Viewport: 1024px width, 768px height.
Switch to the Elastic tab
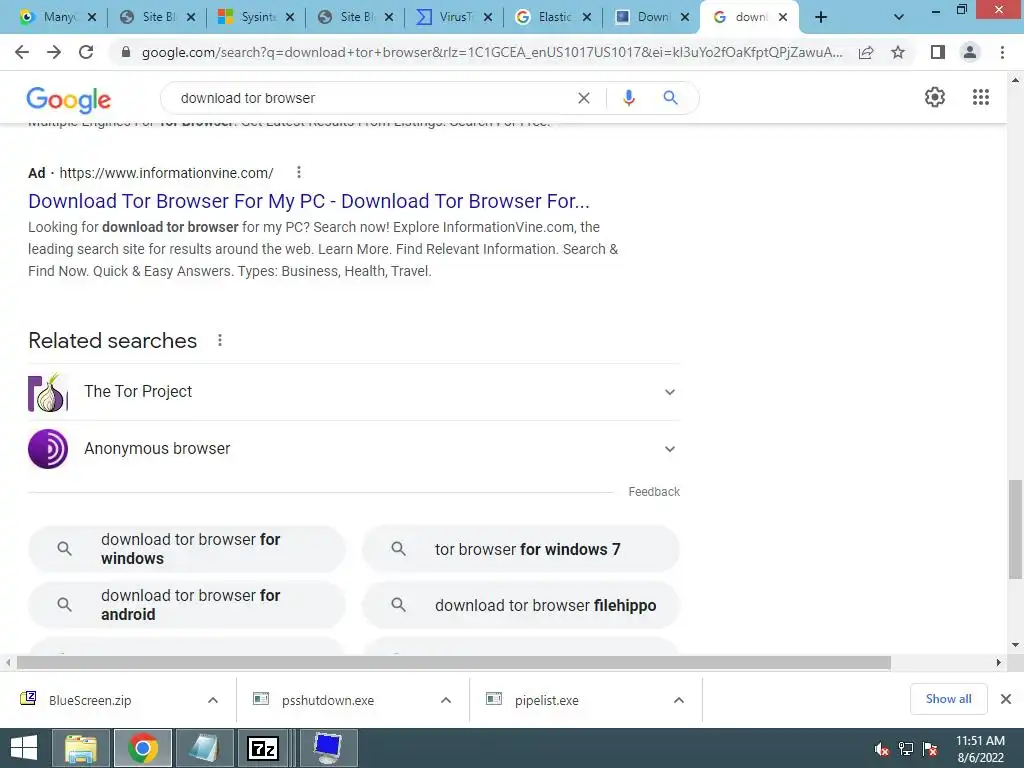coord(552,18)
